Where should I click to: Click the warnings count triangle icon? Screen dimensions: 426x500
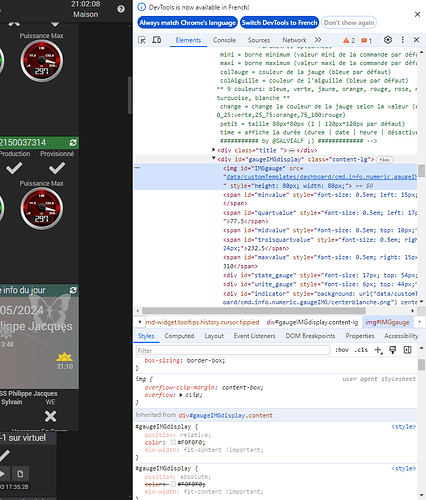tap(346, 40)
